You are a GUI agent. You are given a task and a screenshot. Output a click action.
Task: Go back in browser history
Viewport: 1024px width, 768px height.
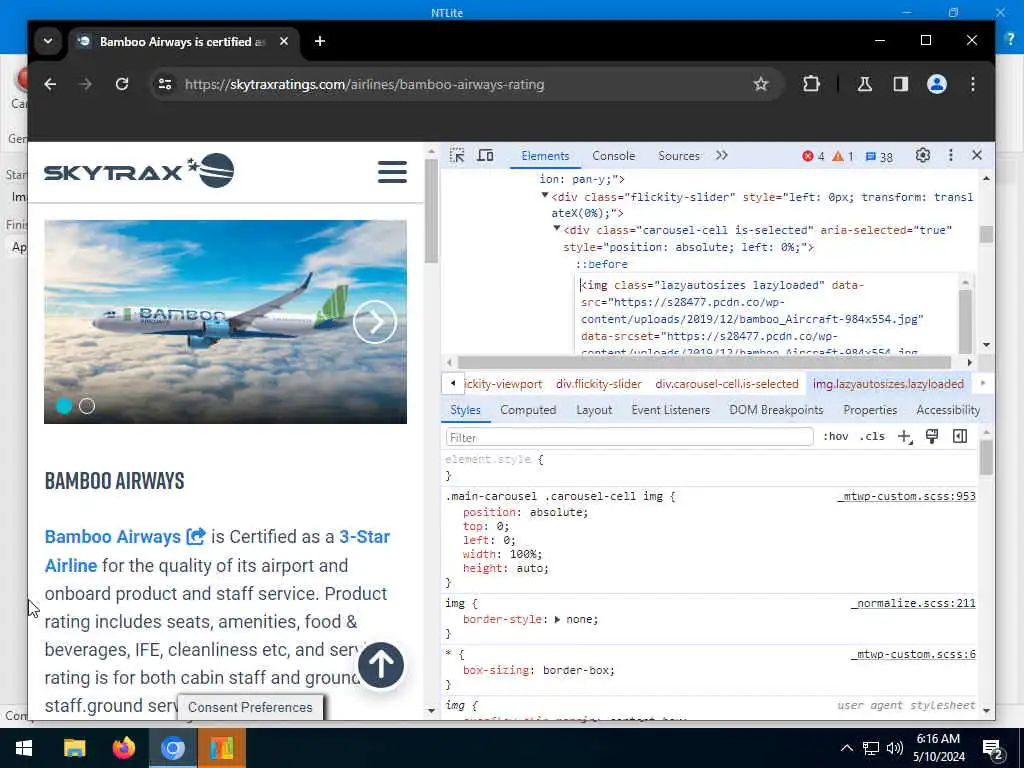pyautogui.click(x=50, y=84)
